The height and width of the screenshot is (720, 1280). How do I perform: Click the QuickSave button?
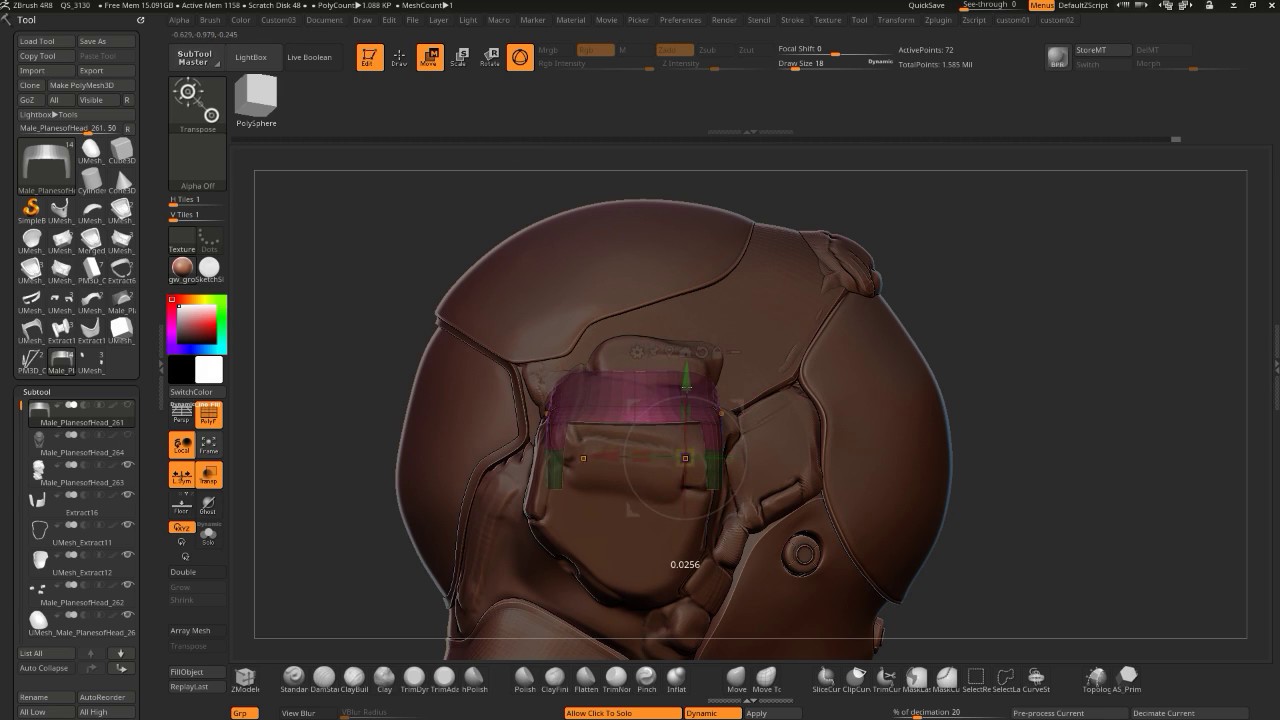(926, 5)
